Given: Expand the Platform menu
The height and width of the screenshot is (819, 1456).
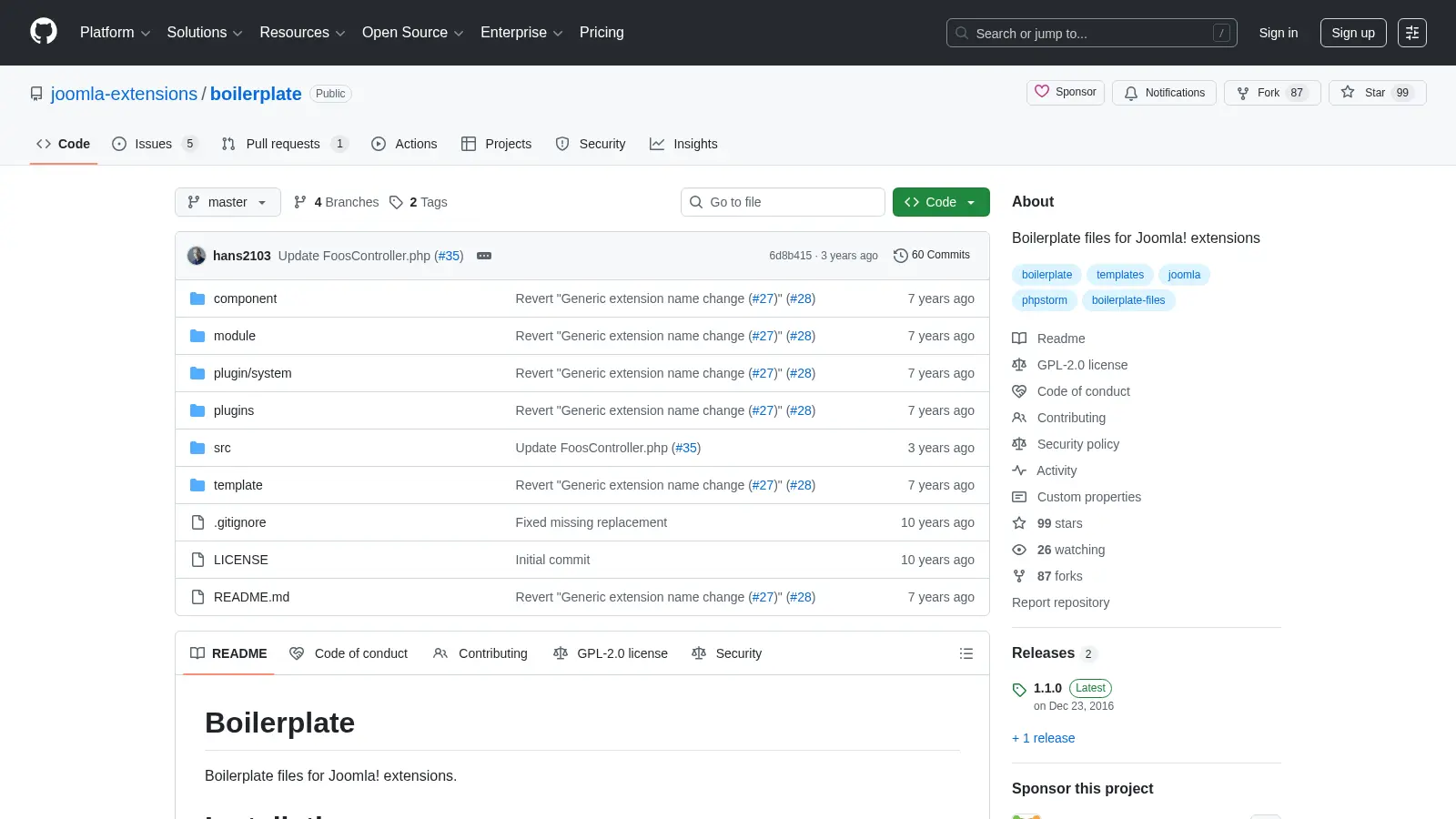Looking at the screenshot, I should [115, 33].
